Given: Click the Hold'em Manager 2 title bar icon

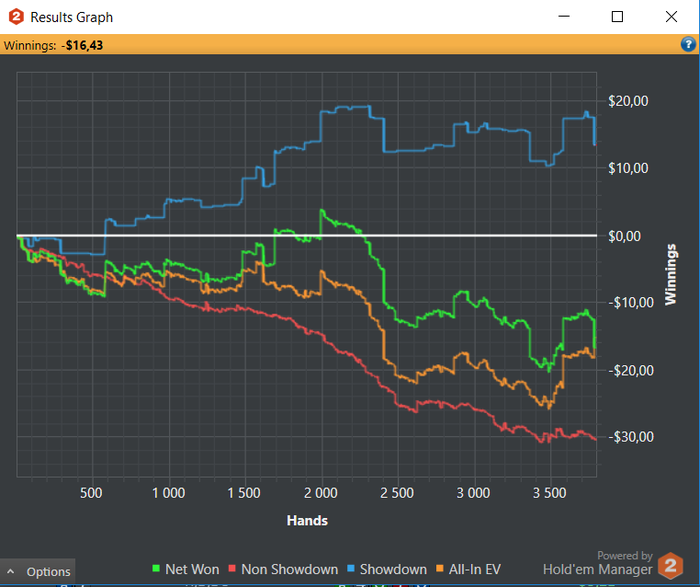Looking at the screenshot, I should (x=17, y=17).
